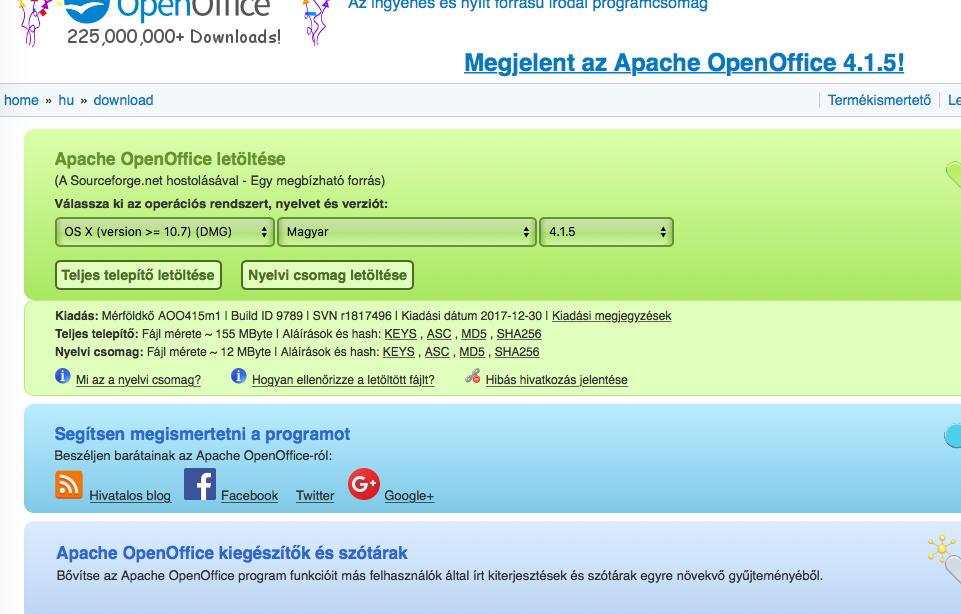Open the KEYS link in the Nyelvi csomag row
This screenshot has width=961, height=614.
[398, 352]
